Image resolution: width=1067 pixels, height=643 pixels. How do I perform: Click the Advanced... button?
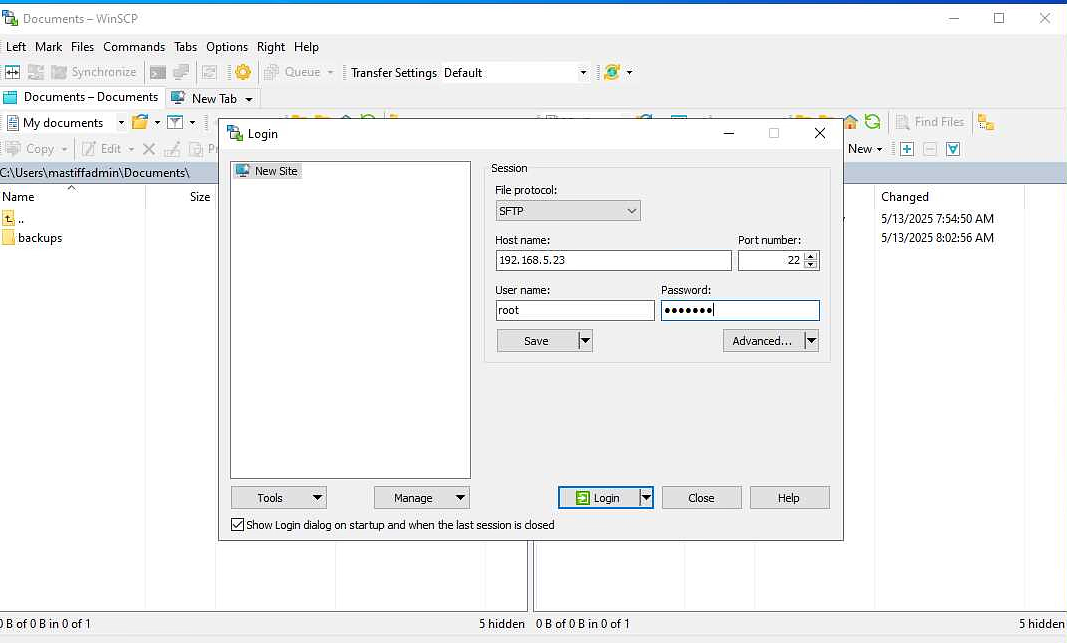click(763, 341)
